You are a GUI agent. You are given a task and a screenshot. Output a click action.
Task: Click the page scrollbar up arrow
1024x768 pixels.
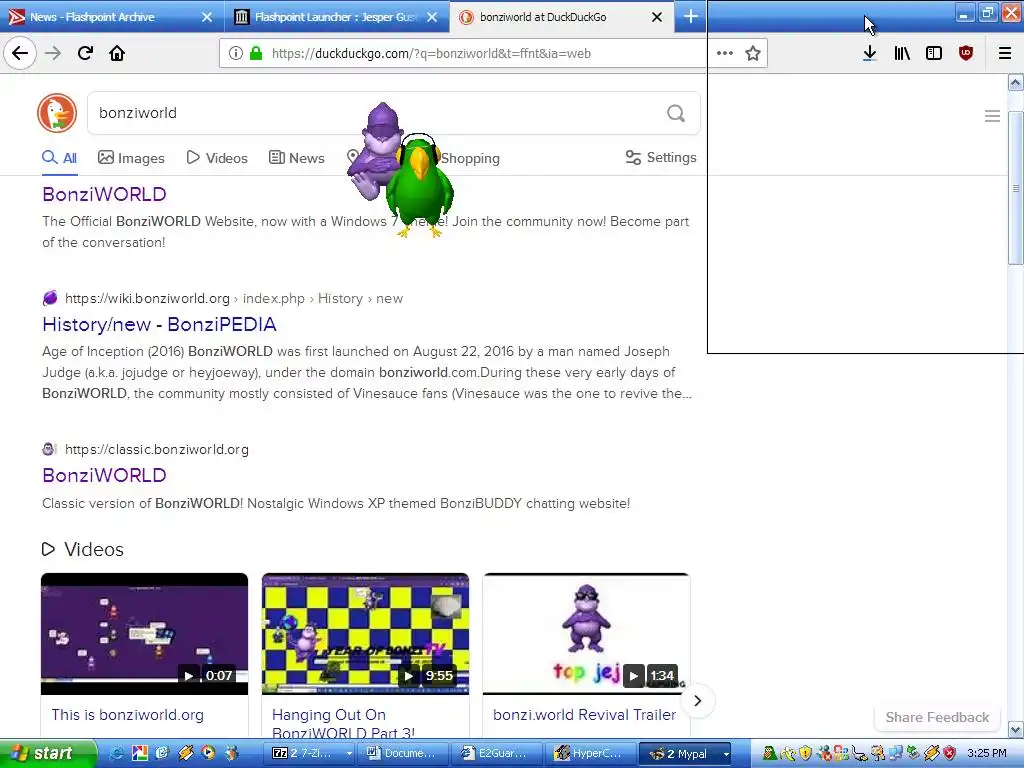point(1016,82)
